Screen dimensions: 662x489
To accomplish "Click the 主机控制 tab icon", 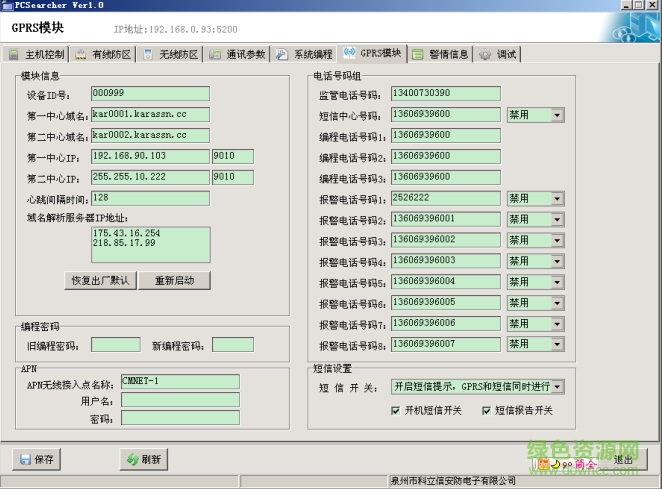I will coord(15,54).
